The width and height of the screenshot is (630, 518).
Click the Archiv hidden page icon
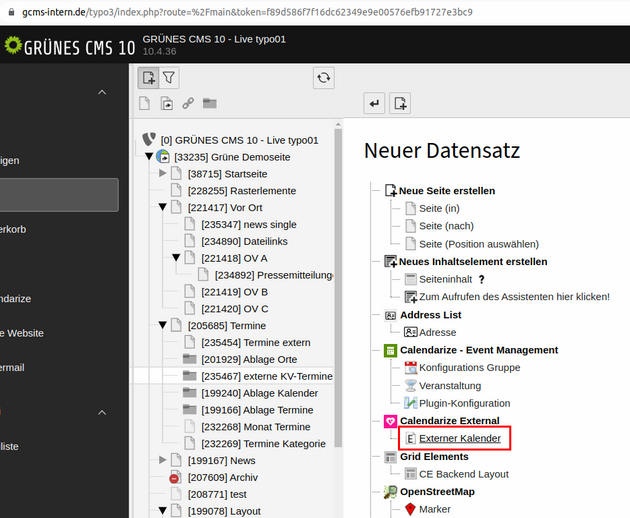175,477
